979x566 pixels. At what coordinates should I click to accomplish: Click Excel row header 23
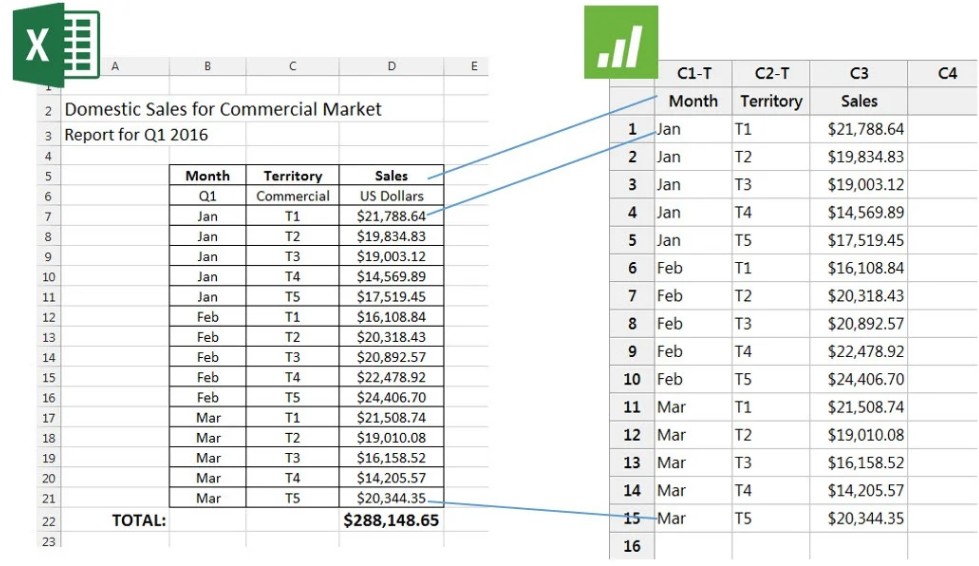[49, 541]
